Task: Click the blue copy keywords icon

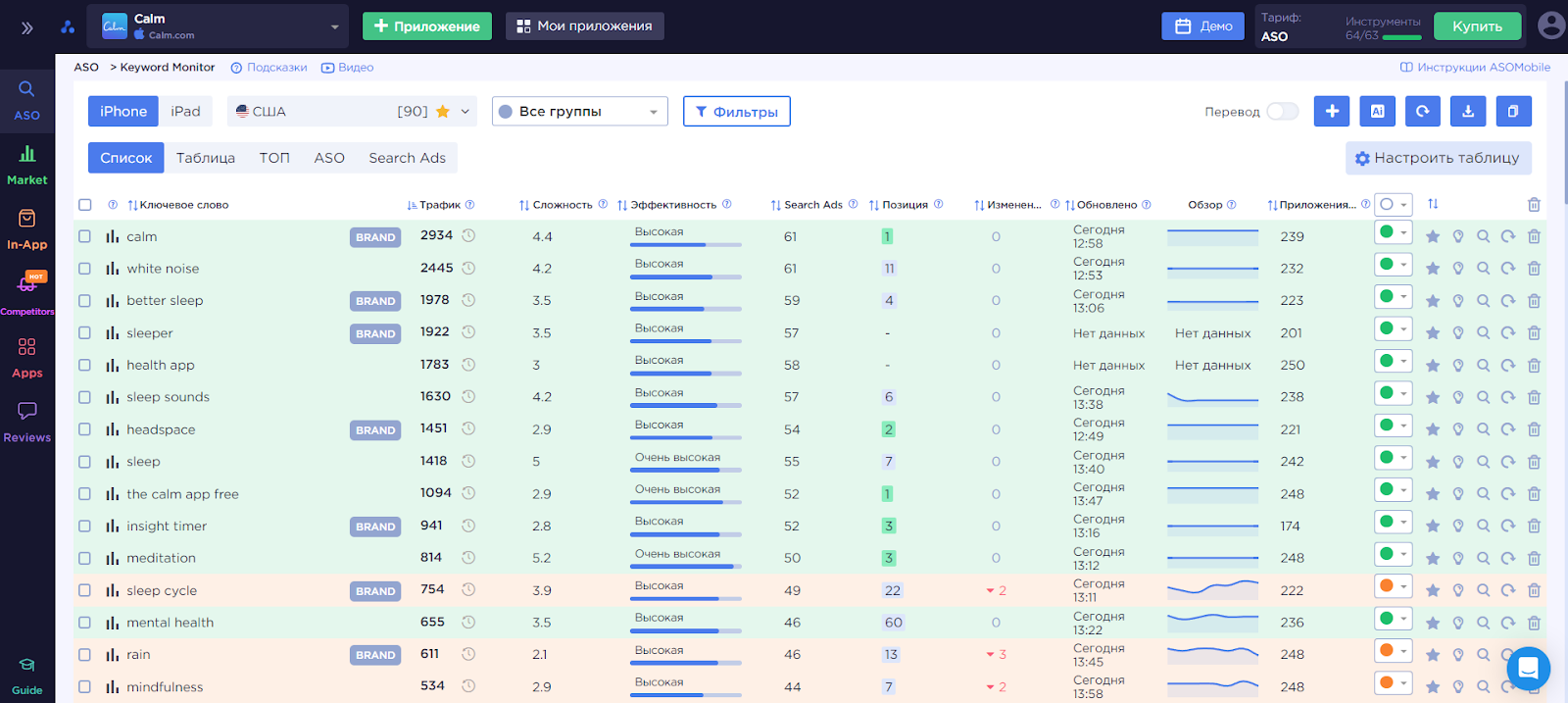Action: 1513,111
